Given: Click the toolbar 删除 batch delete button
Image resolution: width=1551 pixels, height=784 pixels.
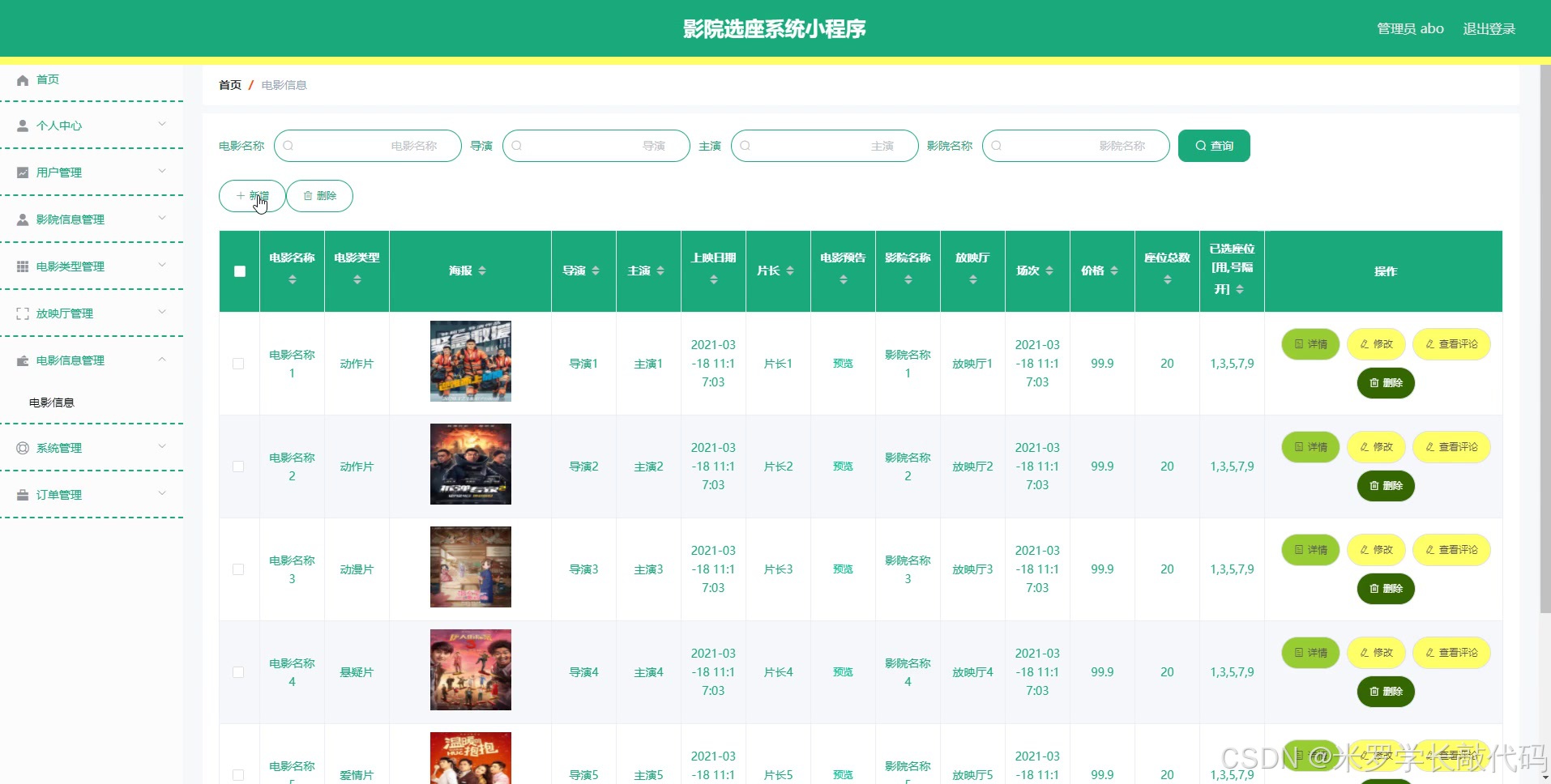Looking at the screenshot, I should 319,196.
